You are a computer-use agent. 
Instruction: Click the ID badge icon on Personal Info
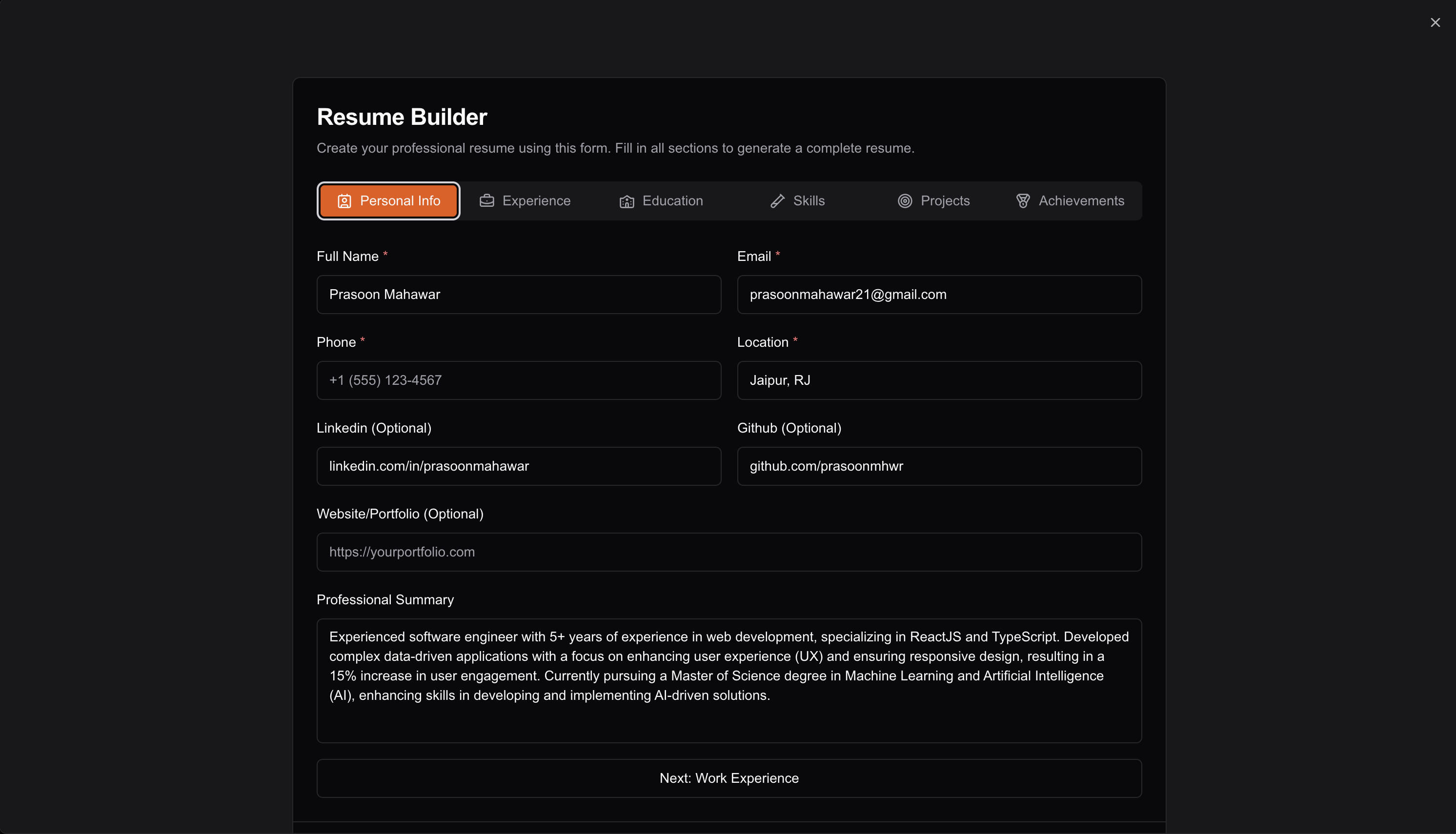pos(344,201)
